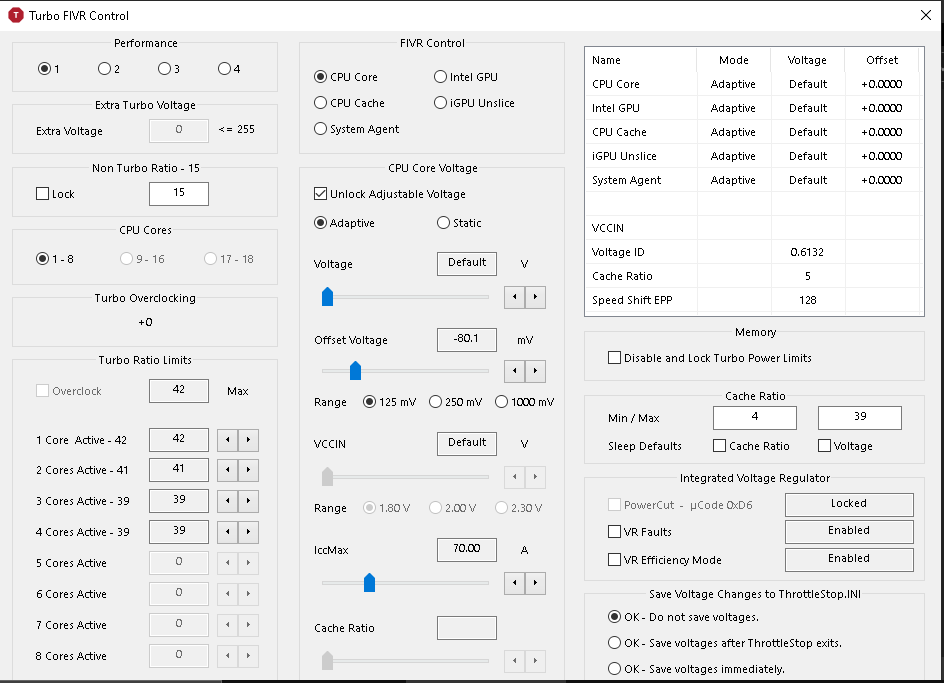Image resolution: width=944 pixels, height=683 pixels.
Task: Click the VR Faults Enabled button
Action: [x=848, y=531]
